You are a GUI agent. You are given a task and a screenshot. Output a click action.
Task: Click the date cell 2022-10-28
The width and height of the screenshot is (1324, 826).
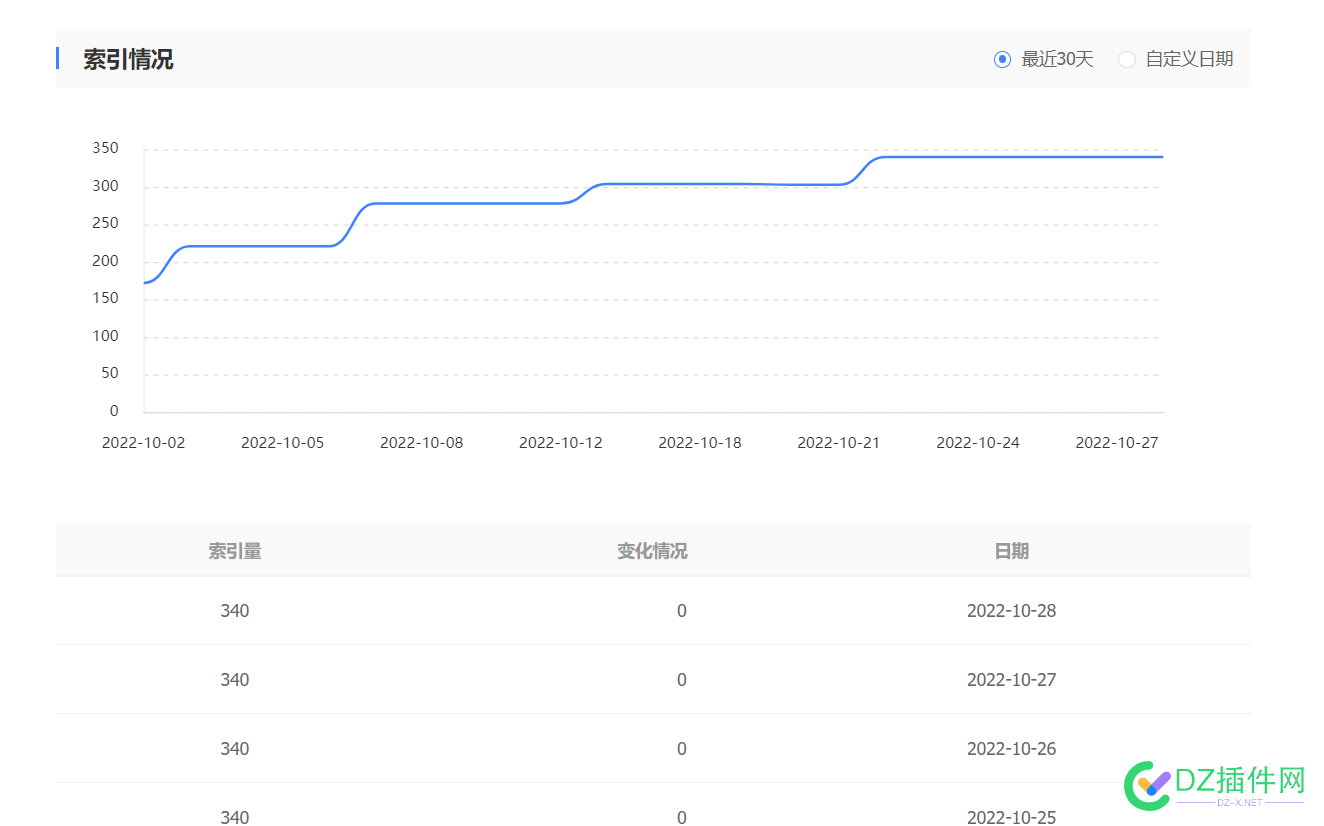pyautogui.click(x=1011, y=610)
